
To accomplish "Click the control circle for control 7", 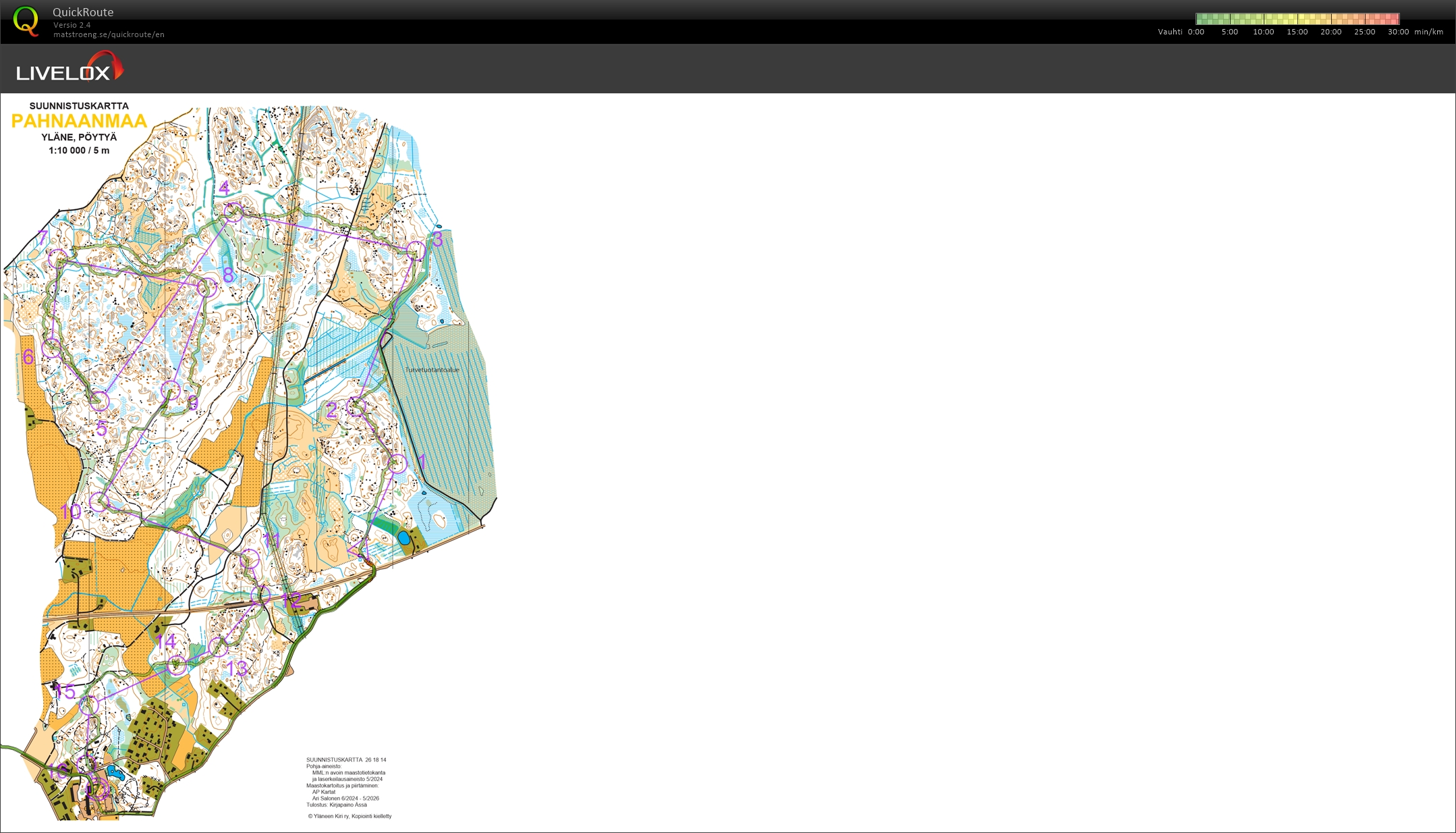I will pyautogui.click(x=58, y=259).
